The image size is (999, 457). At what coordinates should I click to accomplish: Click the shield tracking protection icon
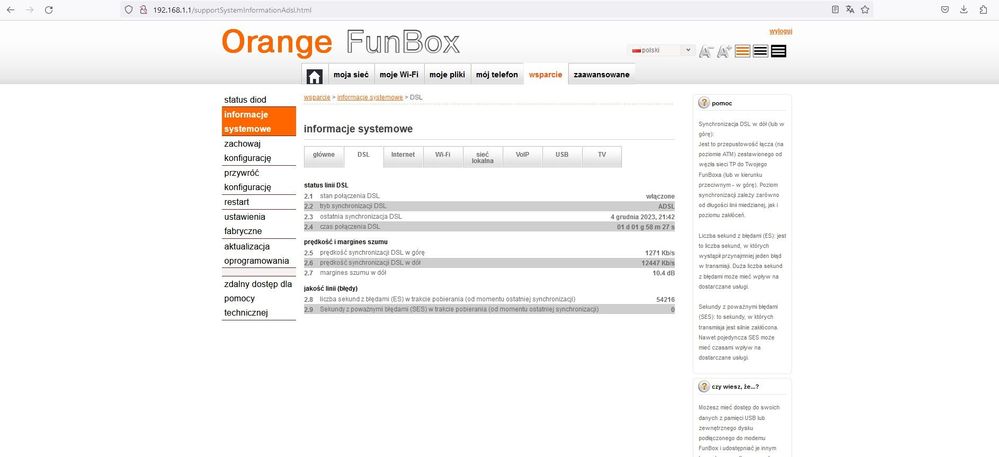[129, 10]
